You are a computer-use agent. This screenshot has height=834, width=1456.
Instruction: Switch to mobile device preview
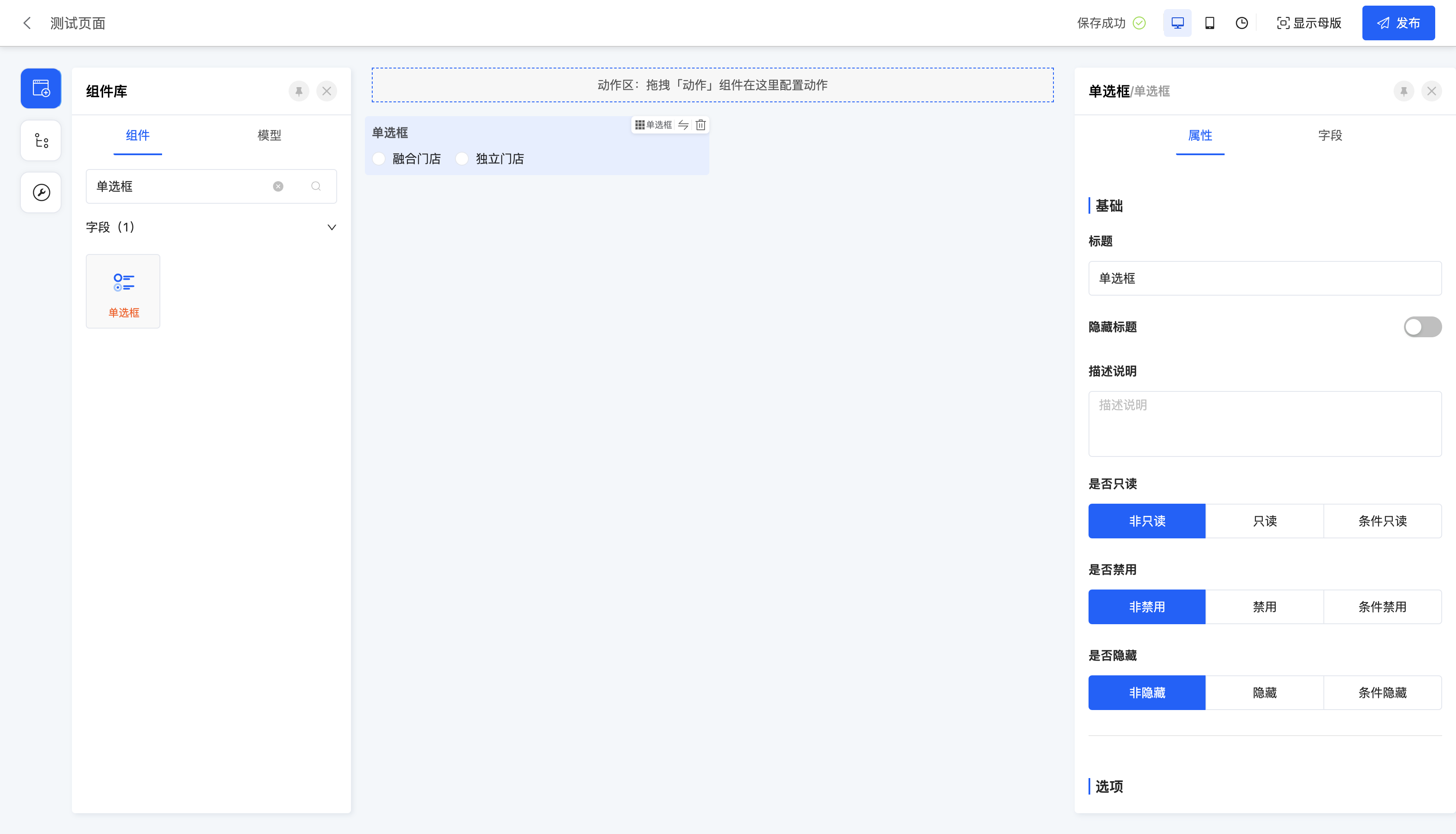pos(1209,23)
